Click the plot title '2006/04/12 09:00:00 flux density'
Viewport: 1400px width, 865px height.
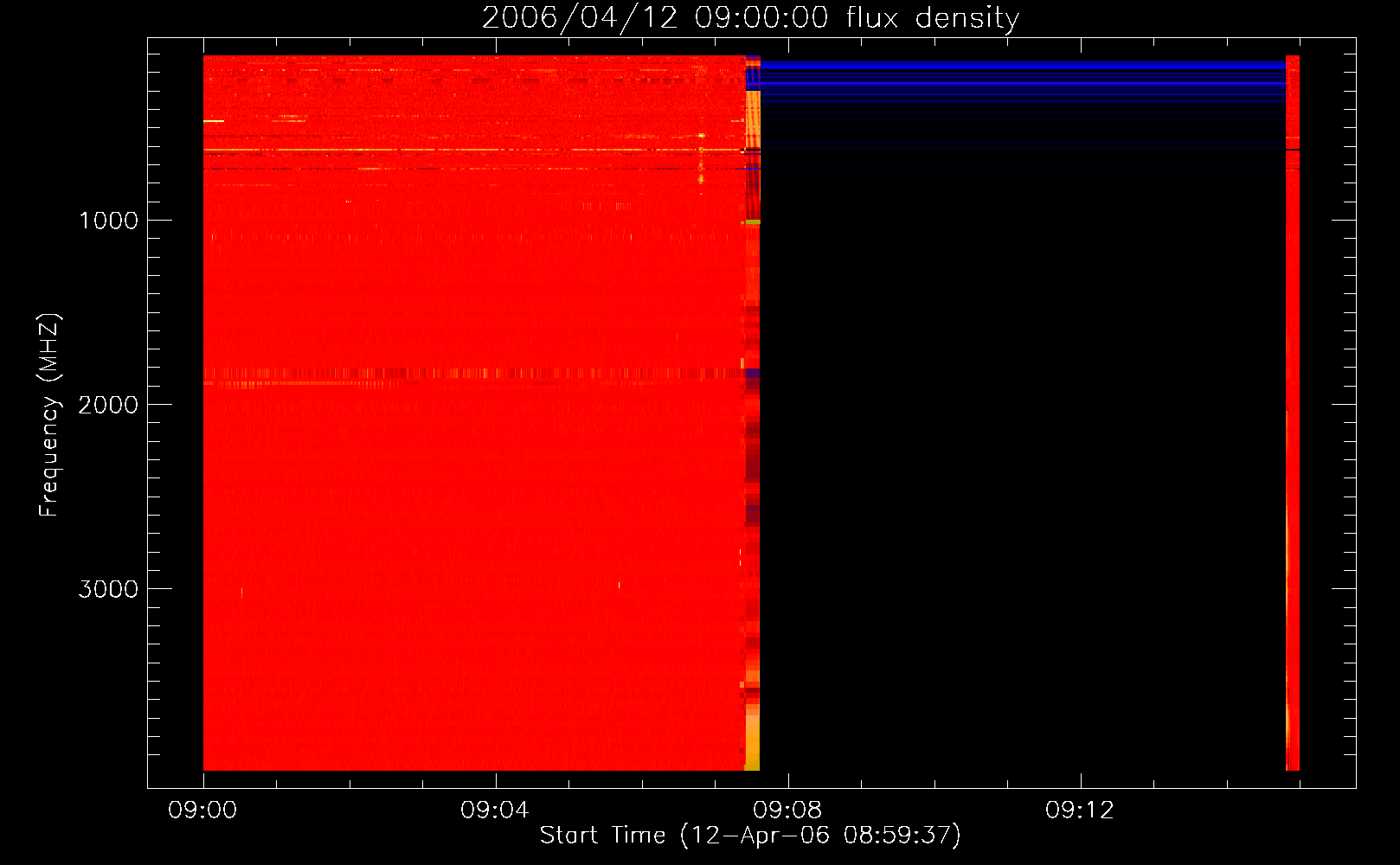pos(750,18)
